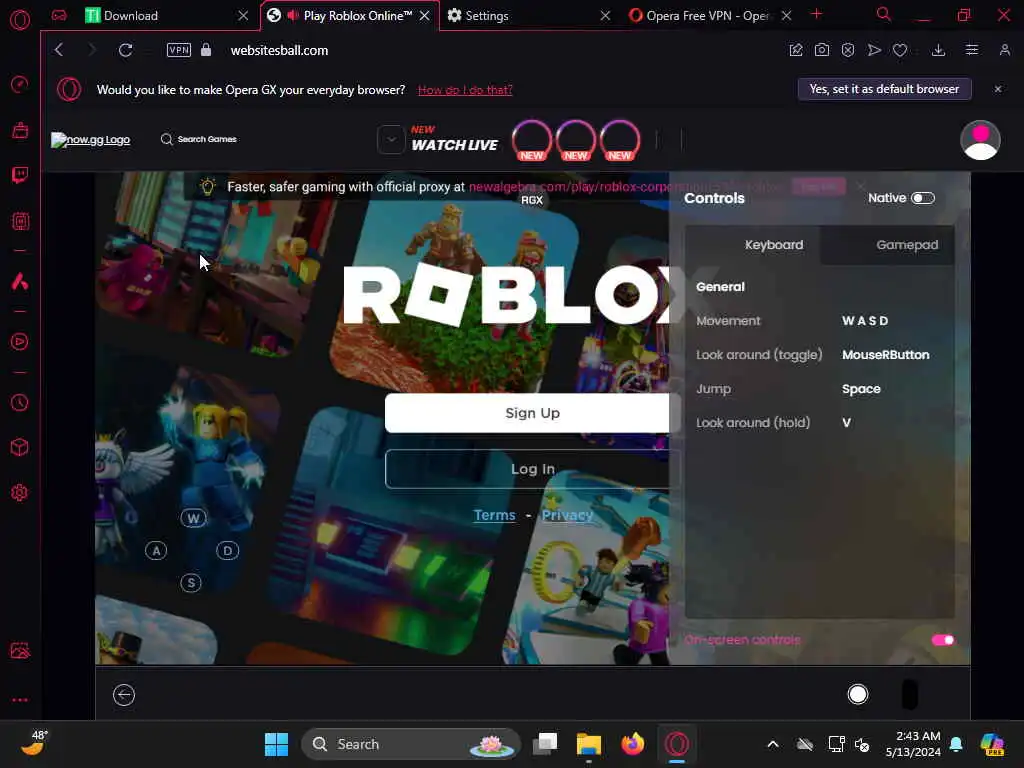Open the wallpapers image icon in sidebar
This screenshot has height=768, width=1024.
(x=20, y=650)
